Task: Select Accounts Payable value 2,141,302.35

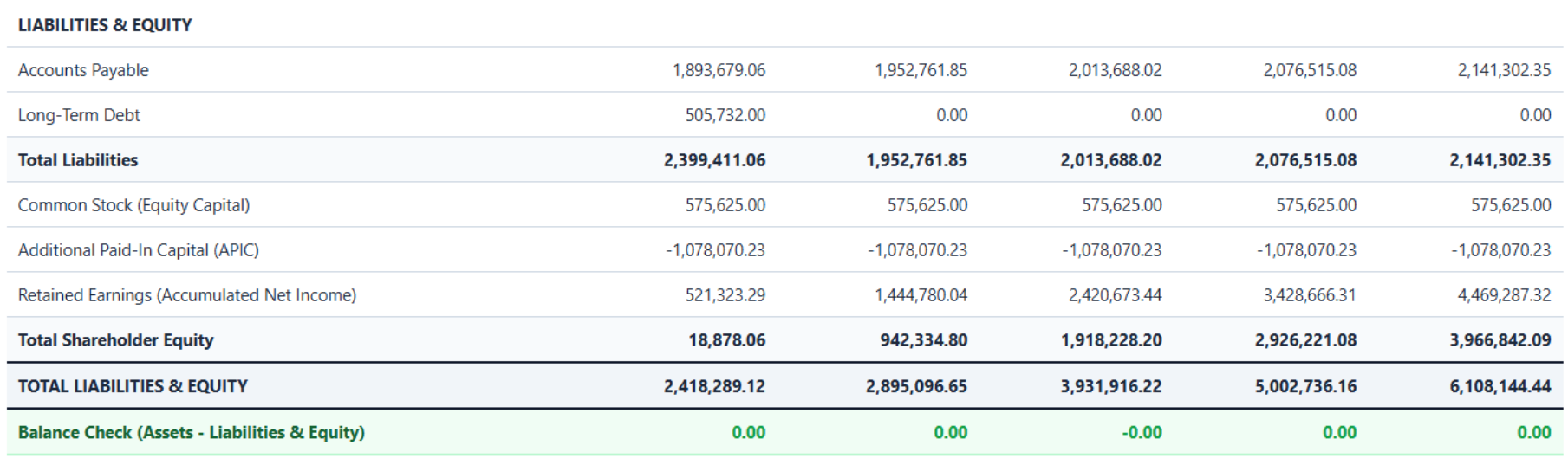Action: click(x=1504, y=70)
